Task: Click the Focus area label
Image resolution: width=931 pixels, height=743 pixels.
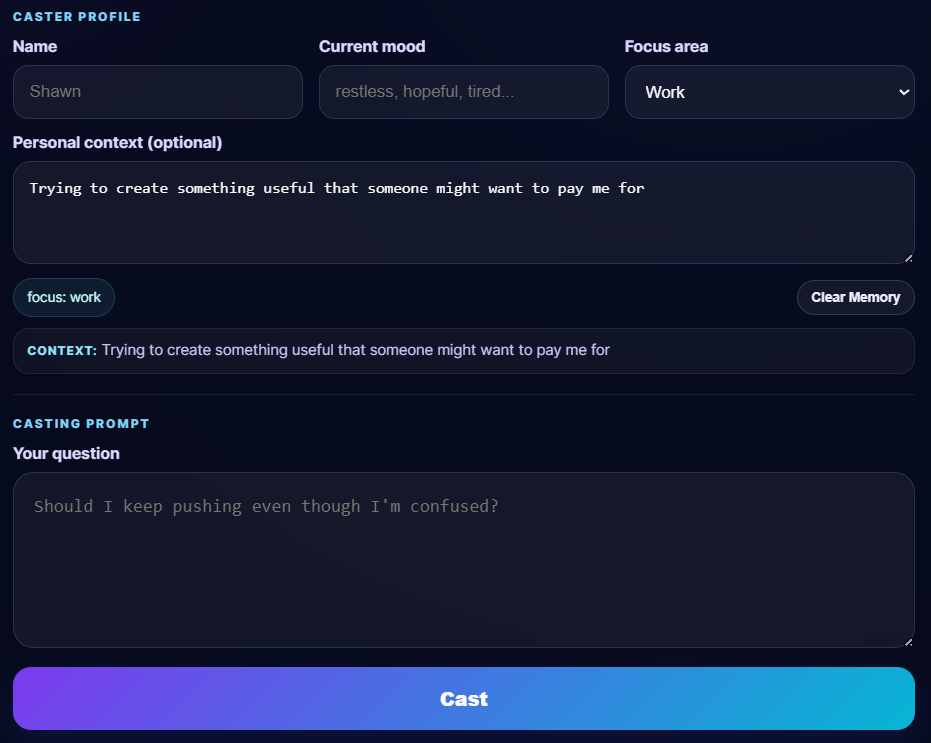Action: pyautogui.click(x=664, y=46)
